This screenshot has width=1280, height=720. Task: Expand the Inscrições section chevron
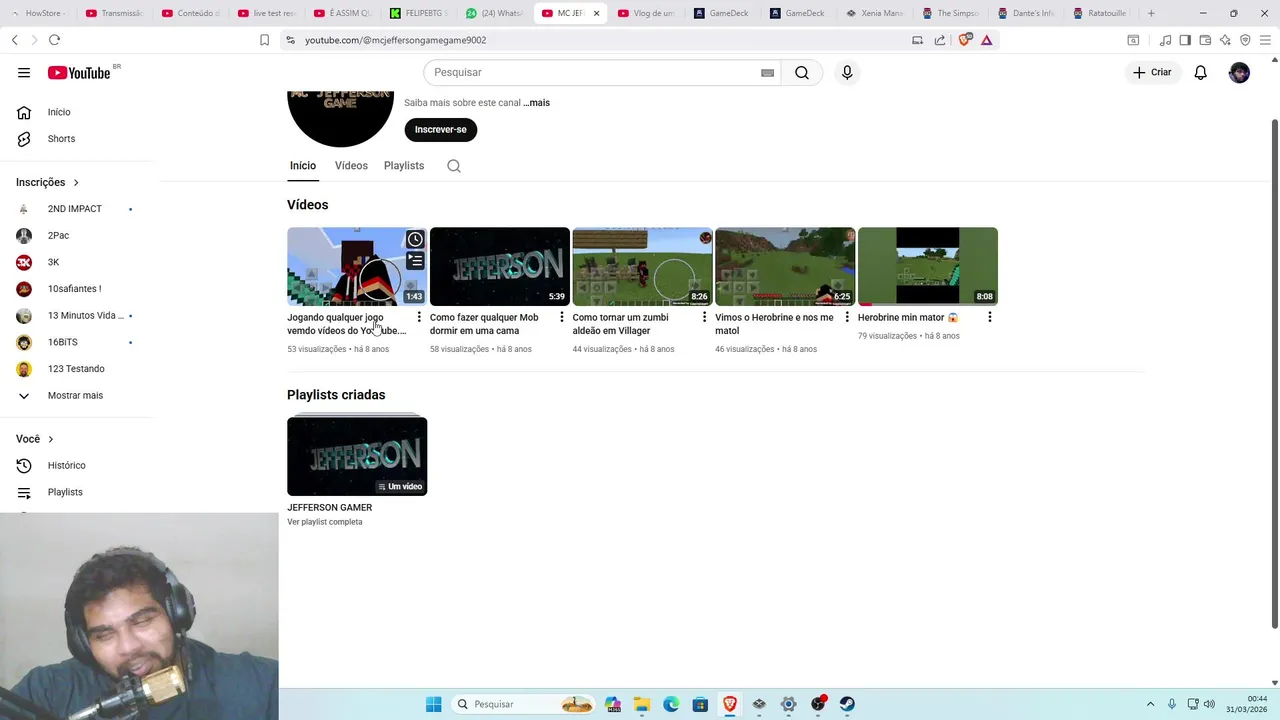click(x=76, y=182)
